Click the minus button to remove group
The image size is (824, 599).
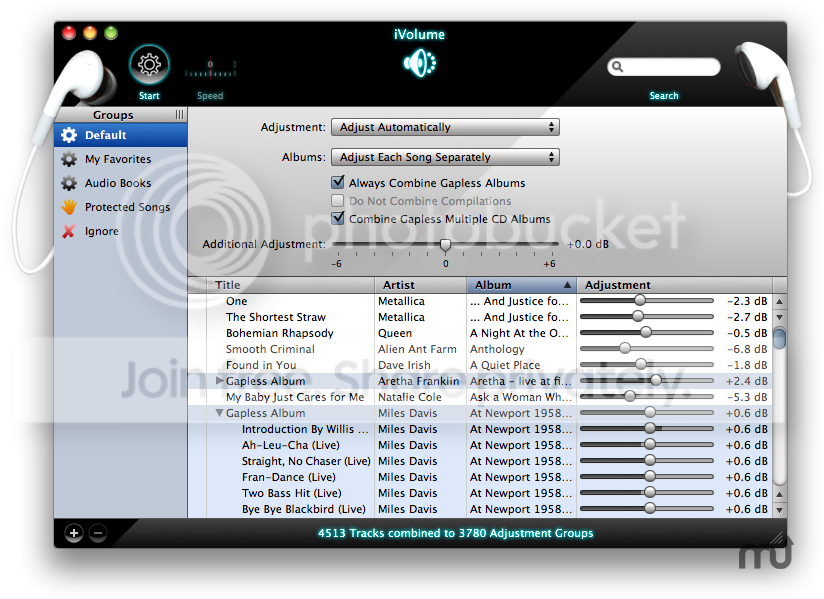pos(98,533)
